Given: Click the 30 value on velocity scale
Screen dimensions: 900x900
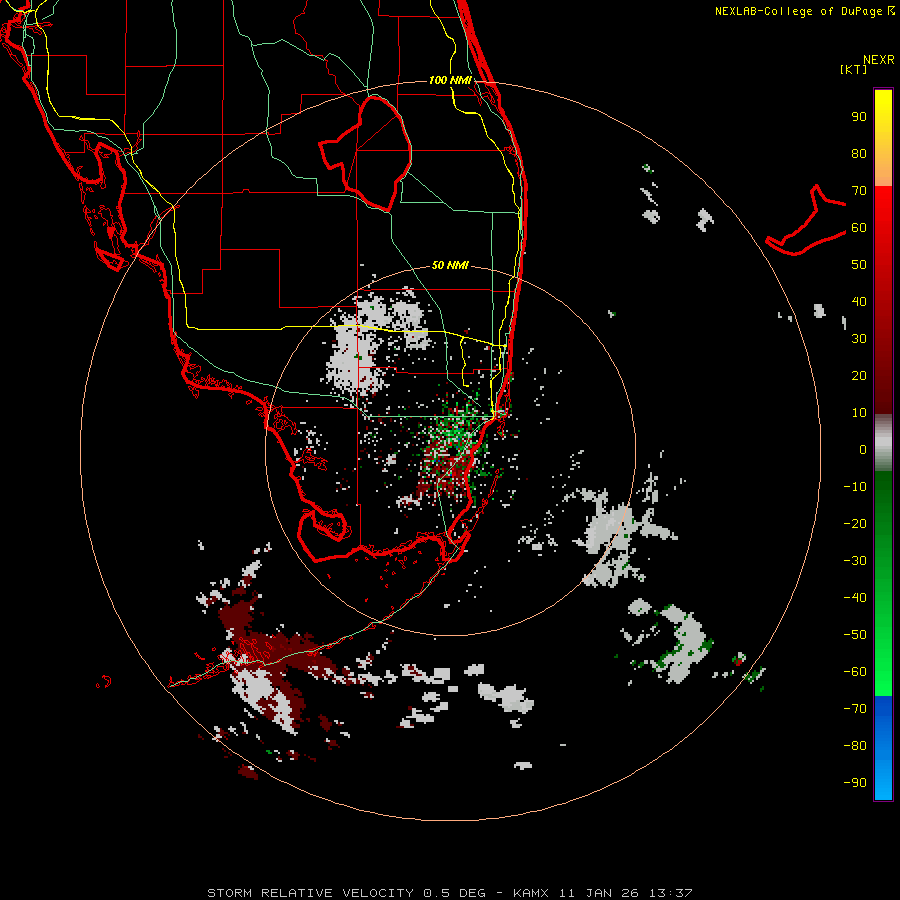Looking at the screenshot, I should [x=859, y=339].
